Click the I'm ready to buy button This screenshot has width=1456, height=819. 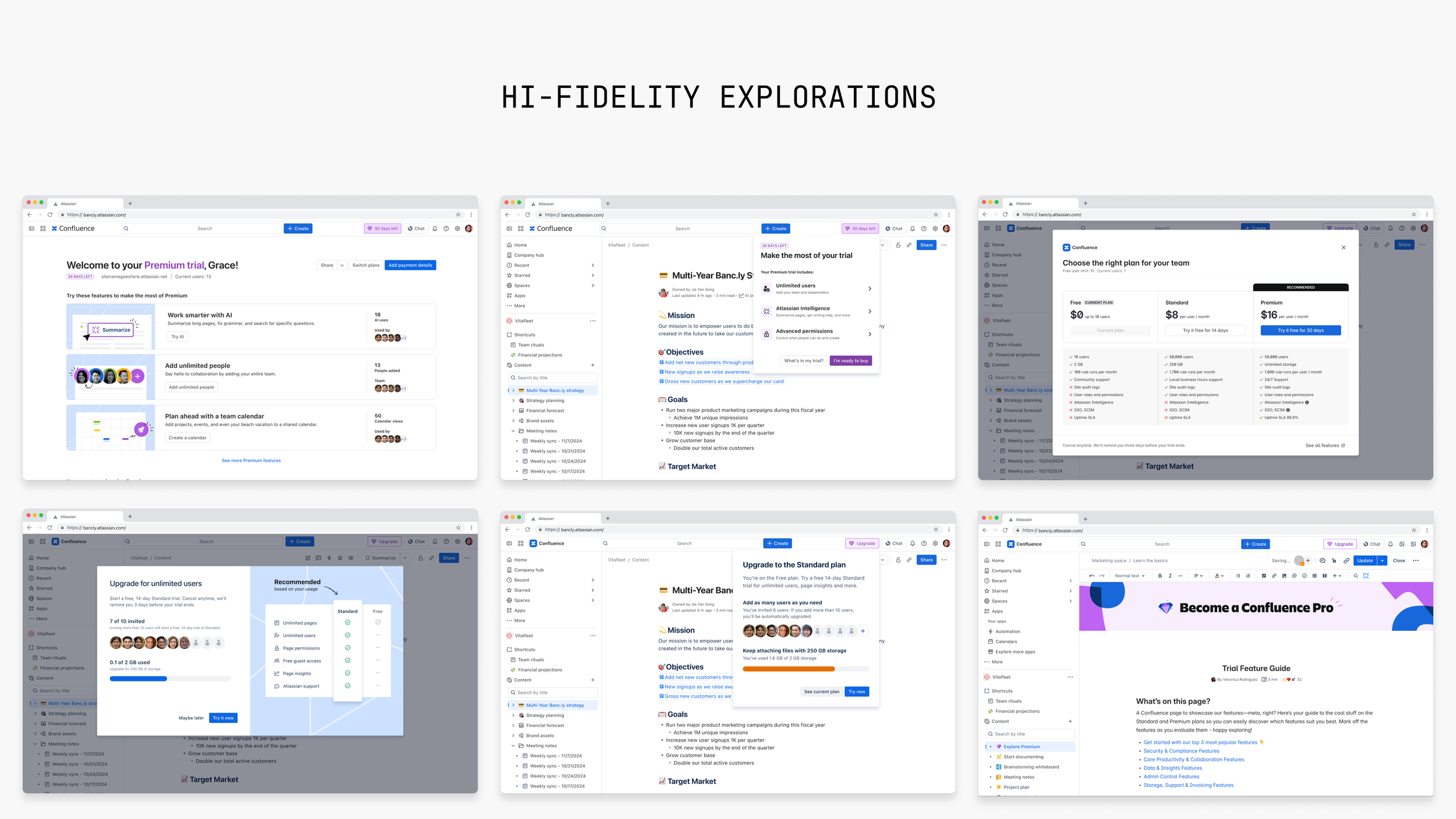click(x=850, y=361)
